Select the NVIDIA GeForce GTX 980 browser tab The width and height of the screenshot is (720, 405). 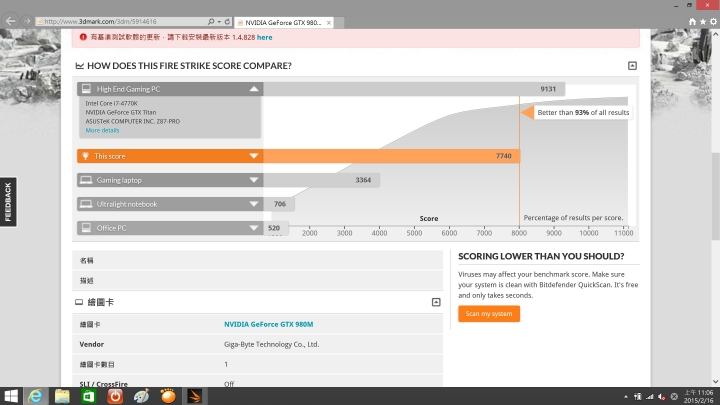coord(284,22)
